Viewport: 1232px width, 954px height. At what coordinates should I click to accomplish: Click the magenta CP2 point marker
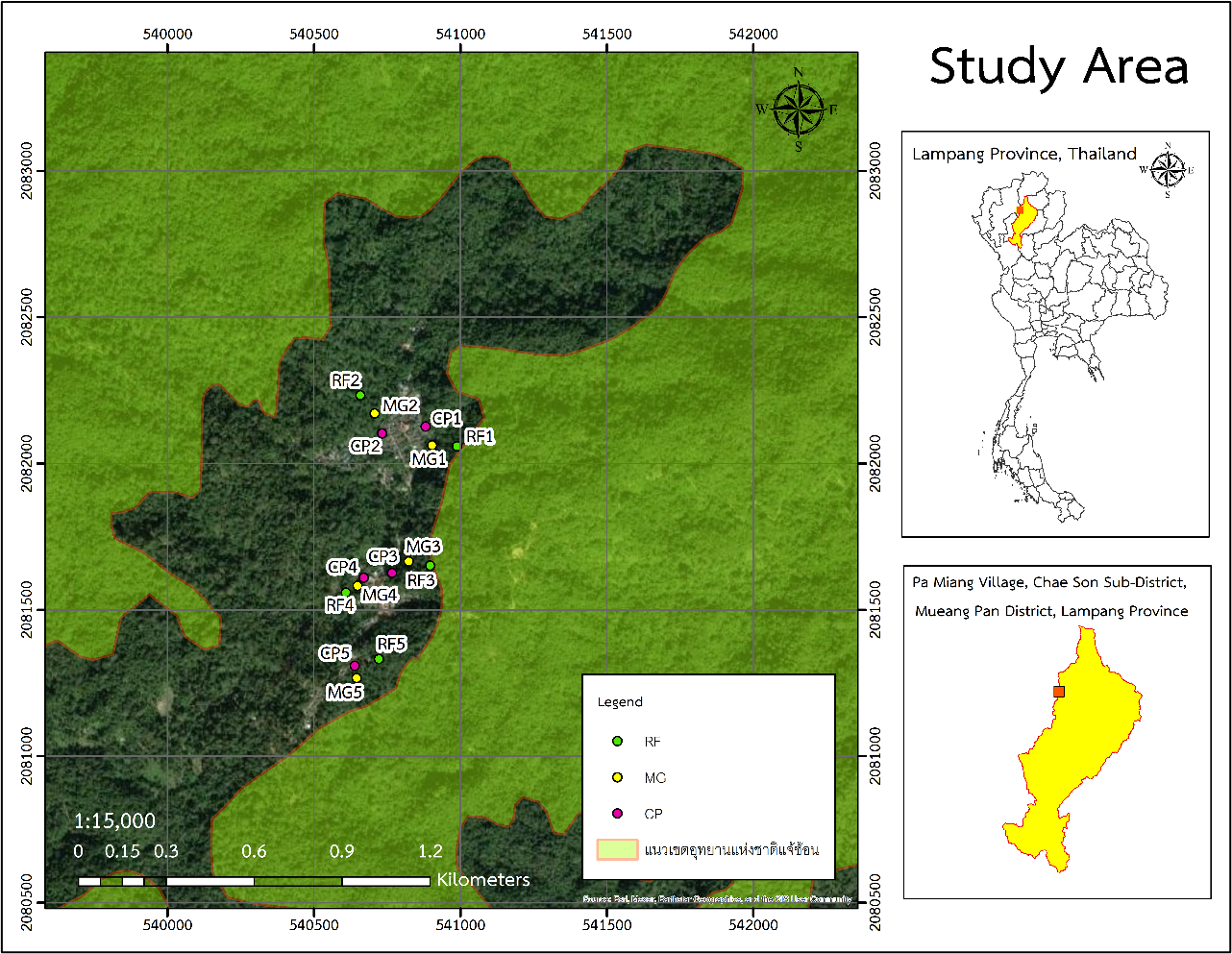point(382,433)
